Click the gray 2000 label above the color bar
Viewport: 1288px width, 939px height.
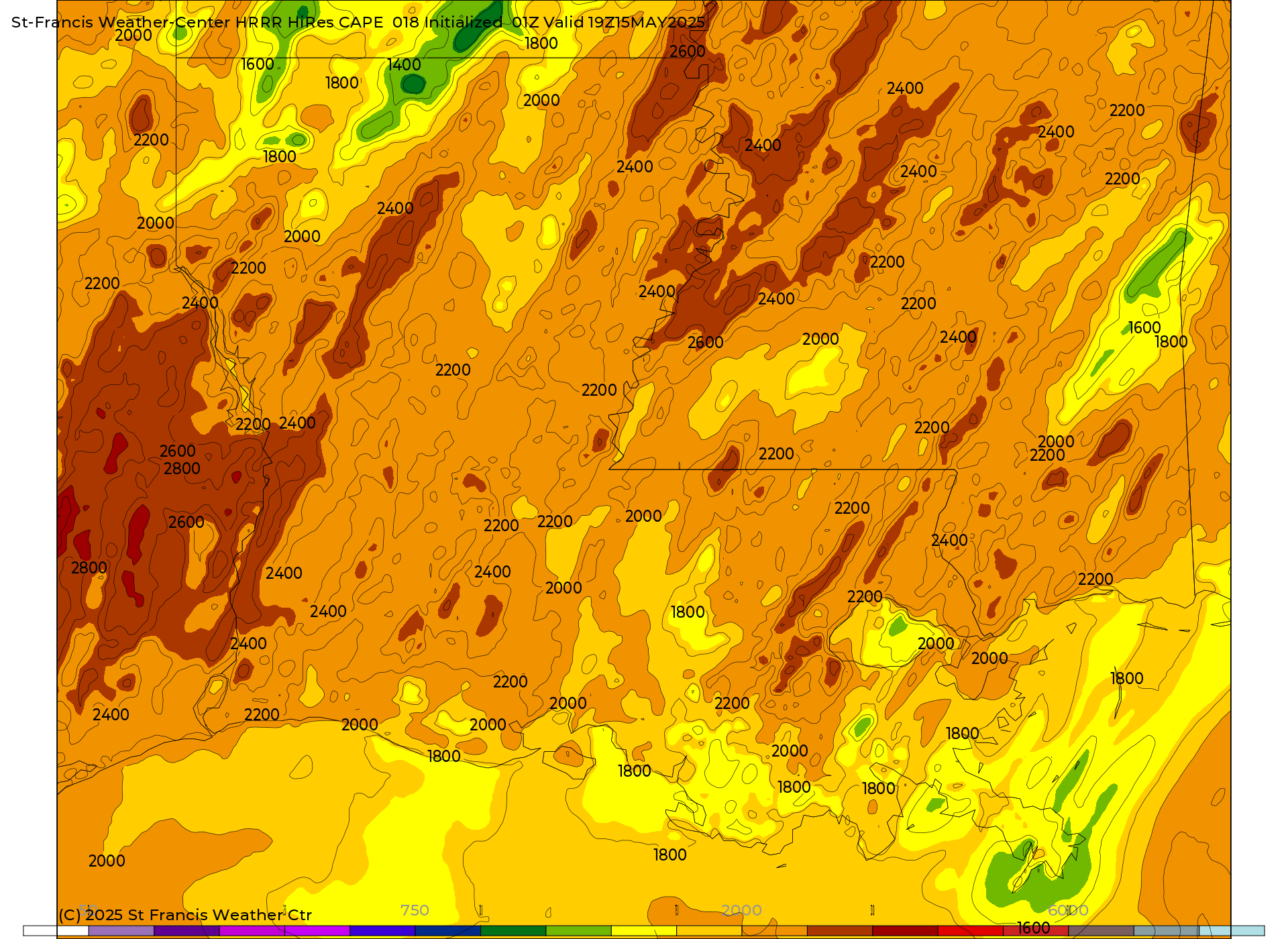point(741,910)
